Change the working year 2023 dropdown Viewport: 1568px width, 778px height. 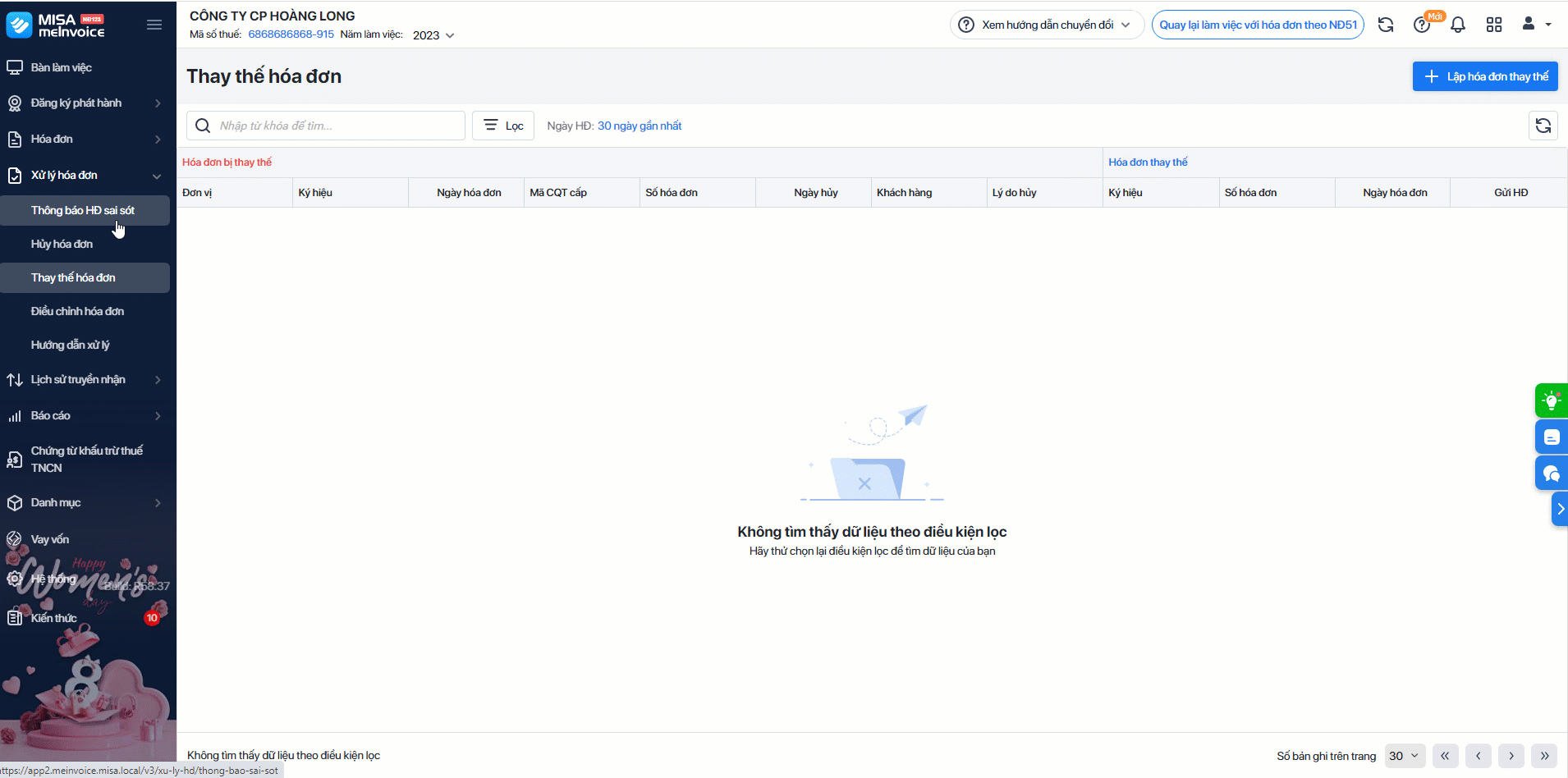coord(433,35)
